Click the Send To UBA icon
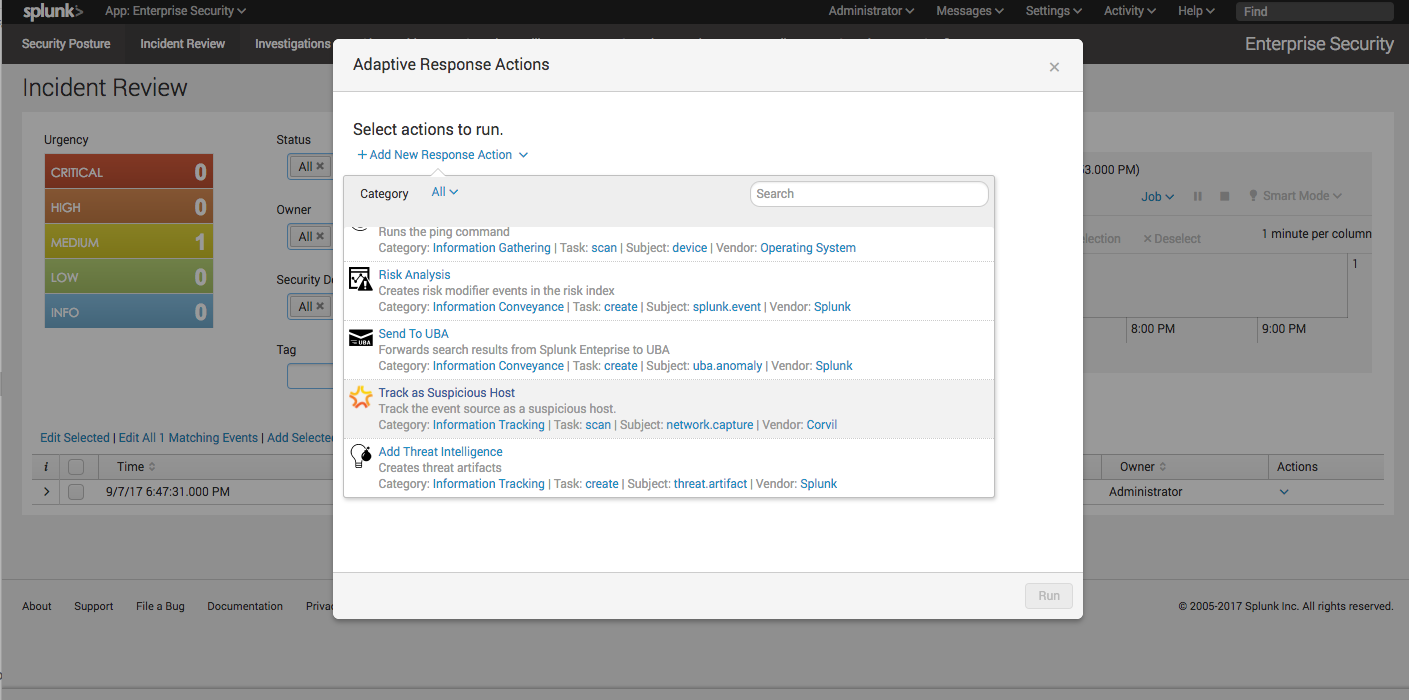The height and width of the screenshot is (700, 1409). (x=360, y=338)
